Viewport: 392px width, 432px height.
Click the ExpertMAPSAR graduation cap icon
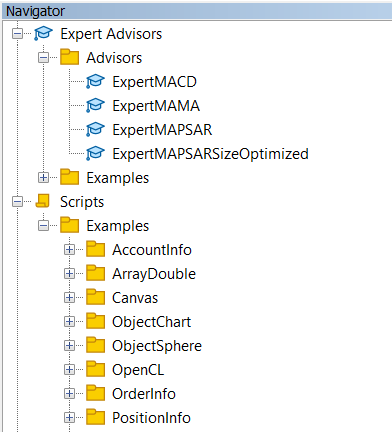(x=95, y=130)
